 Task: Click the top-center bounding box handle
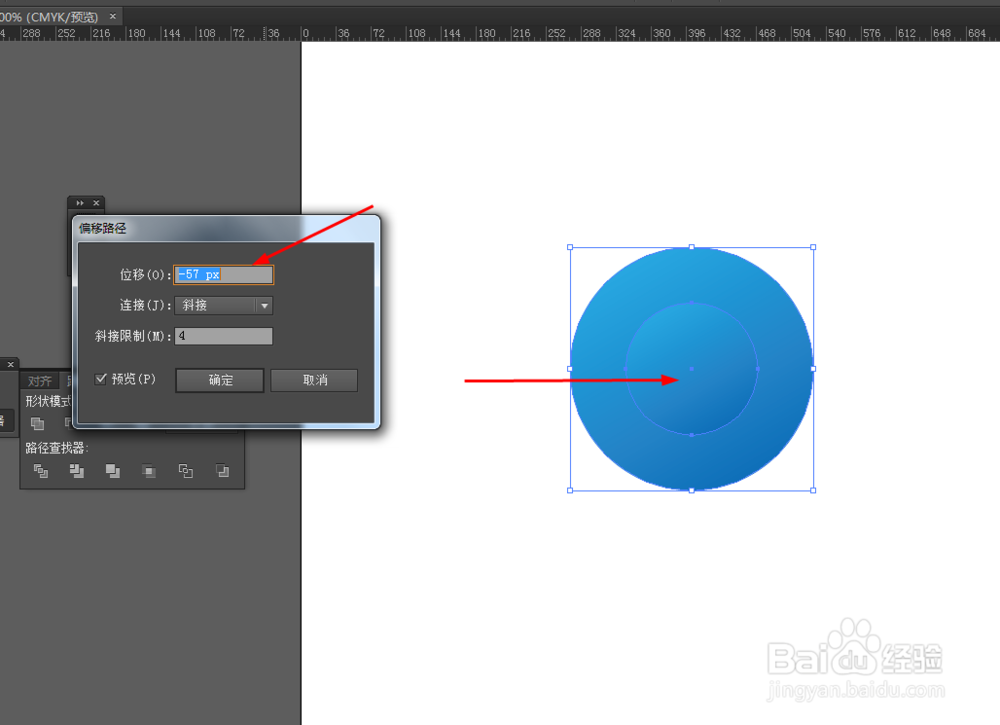coord(692,247)
